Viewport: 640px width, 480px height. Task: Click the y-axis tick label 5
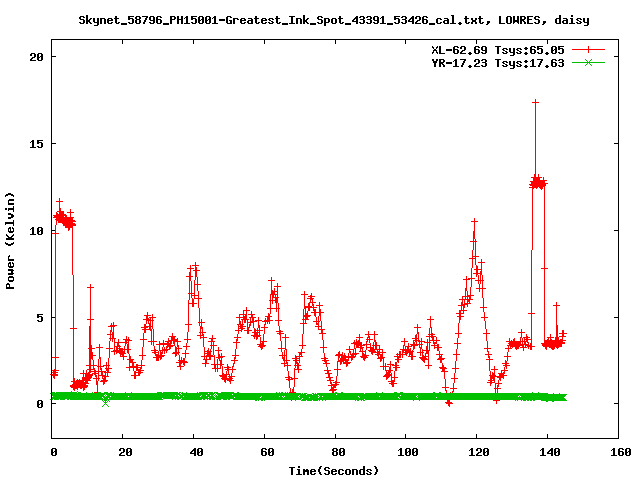(x=39, y=318)
